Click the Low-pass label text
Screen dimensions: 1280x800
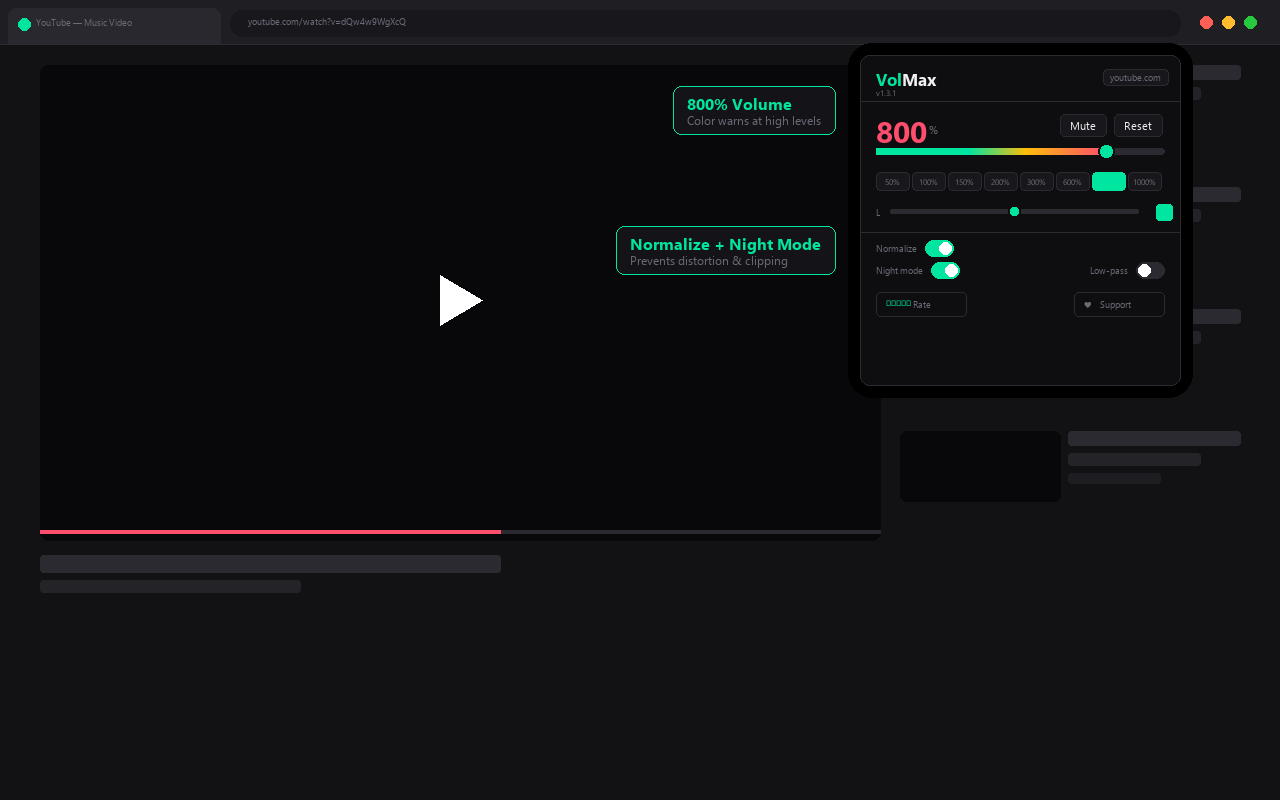point(1109,271)
